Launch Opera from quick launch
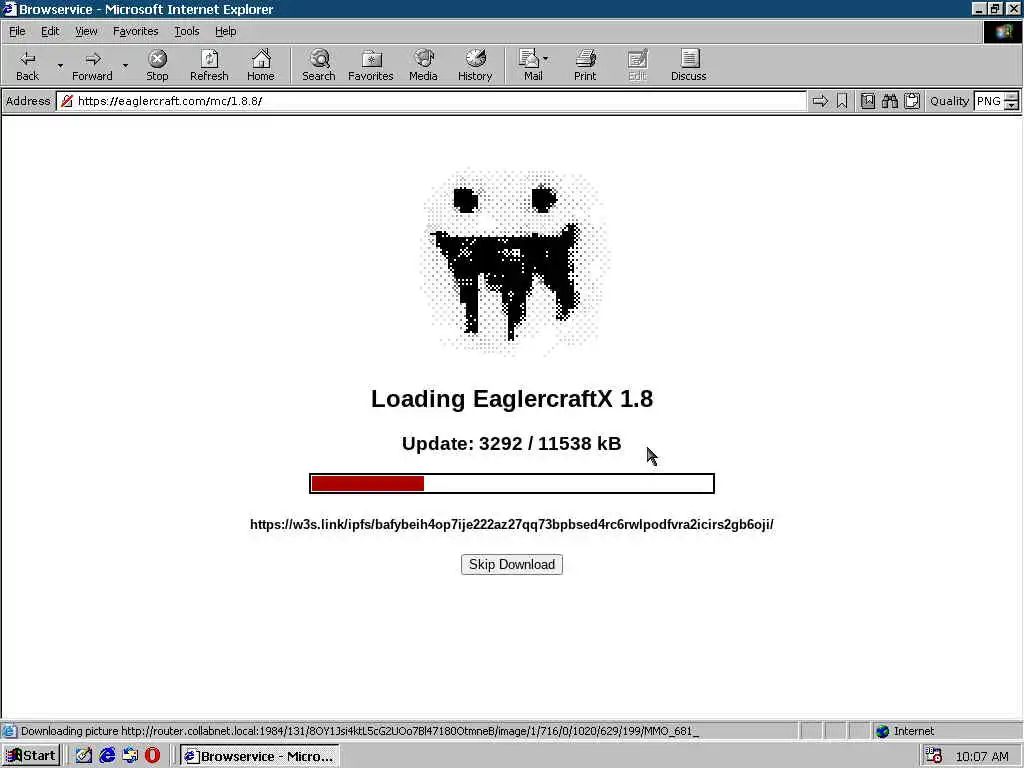The width and height of the screenshot is (1024, 768). pos(152,756)
